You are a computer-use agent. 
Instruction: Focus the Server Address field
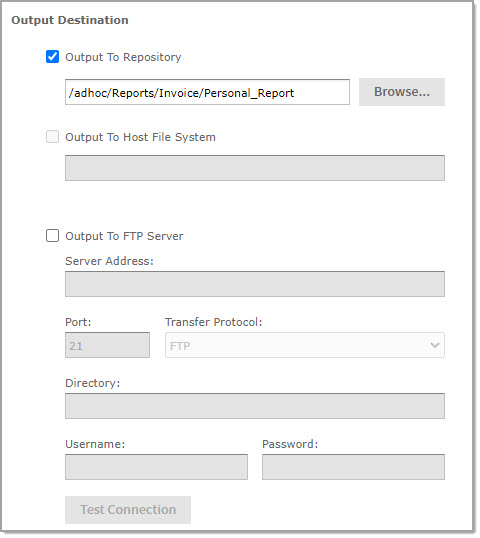click(x=255, y=284)
